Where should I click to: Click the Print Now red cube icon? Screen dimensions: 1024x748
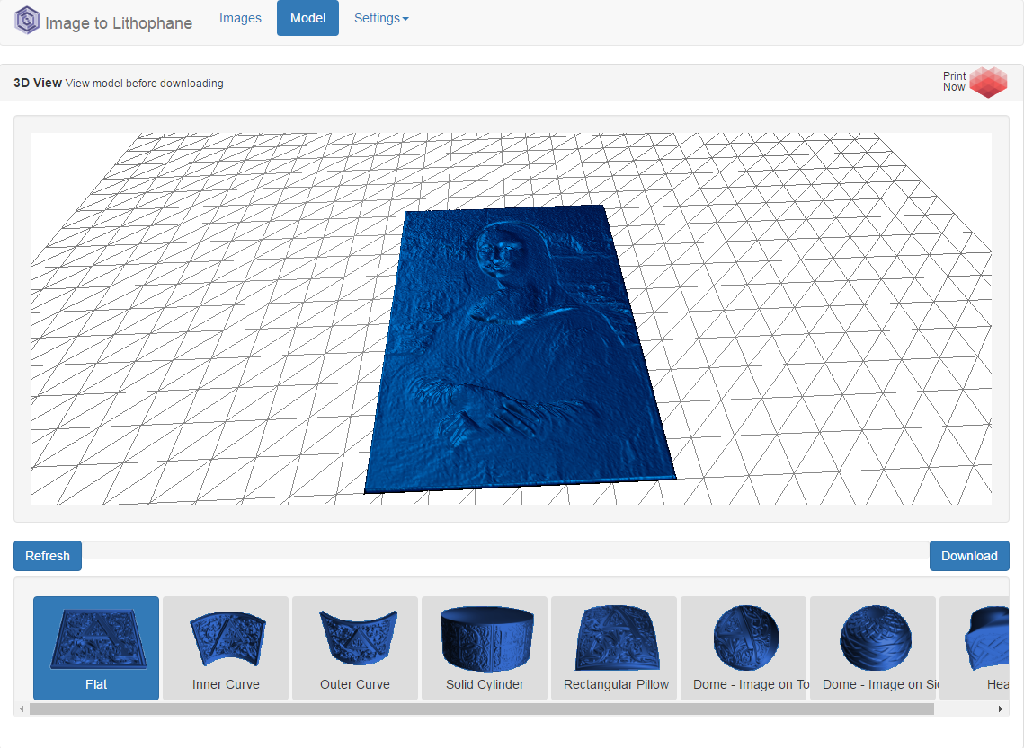(988, 82)
